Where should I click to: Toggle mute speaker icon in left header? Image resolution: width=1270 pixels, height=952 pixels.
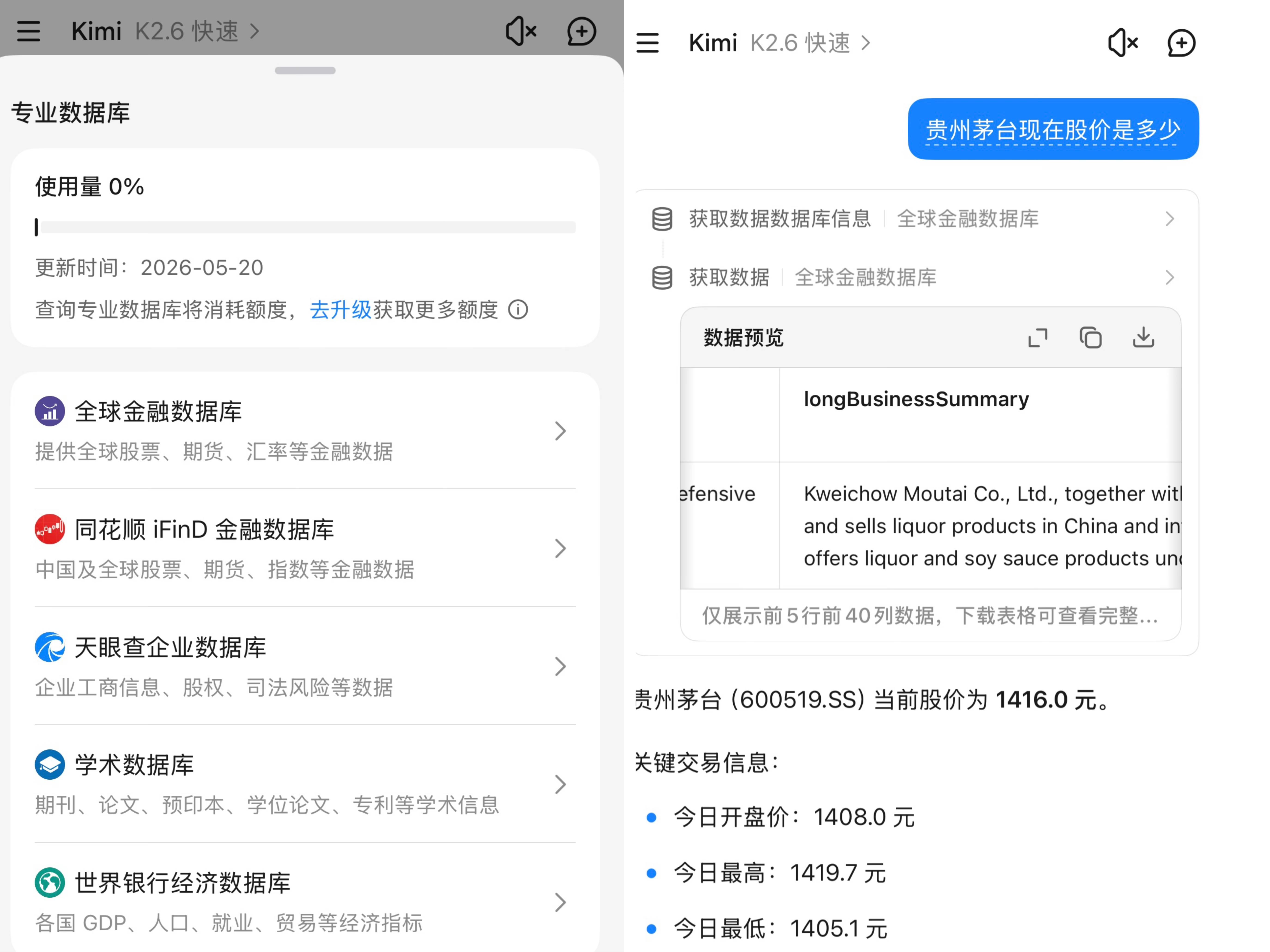click(x=521, y=31)
